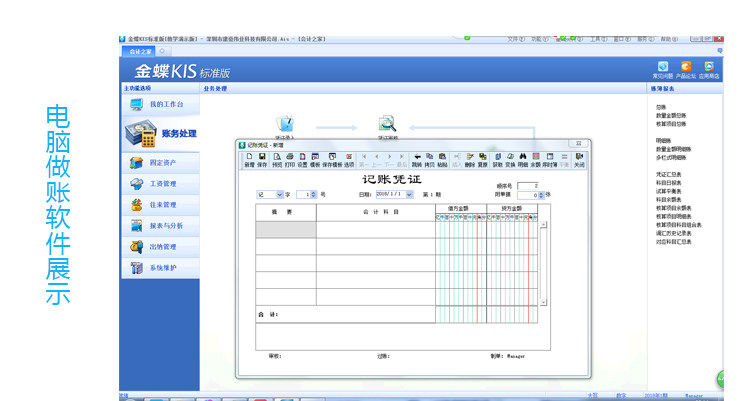Open the 凭证汇总表 report link
750x401 pixels.
click(668, 175)
